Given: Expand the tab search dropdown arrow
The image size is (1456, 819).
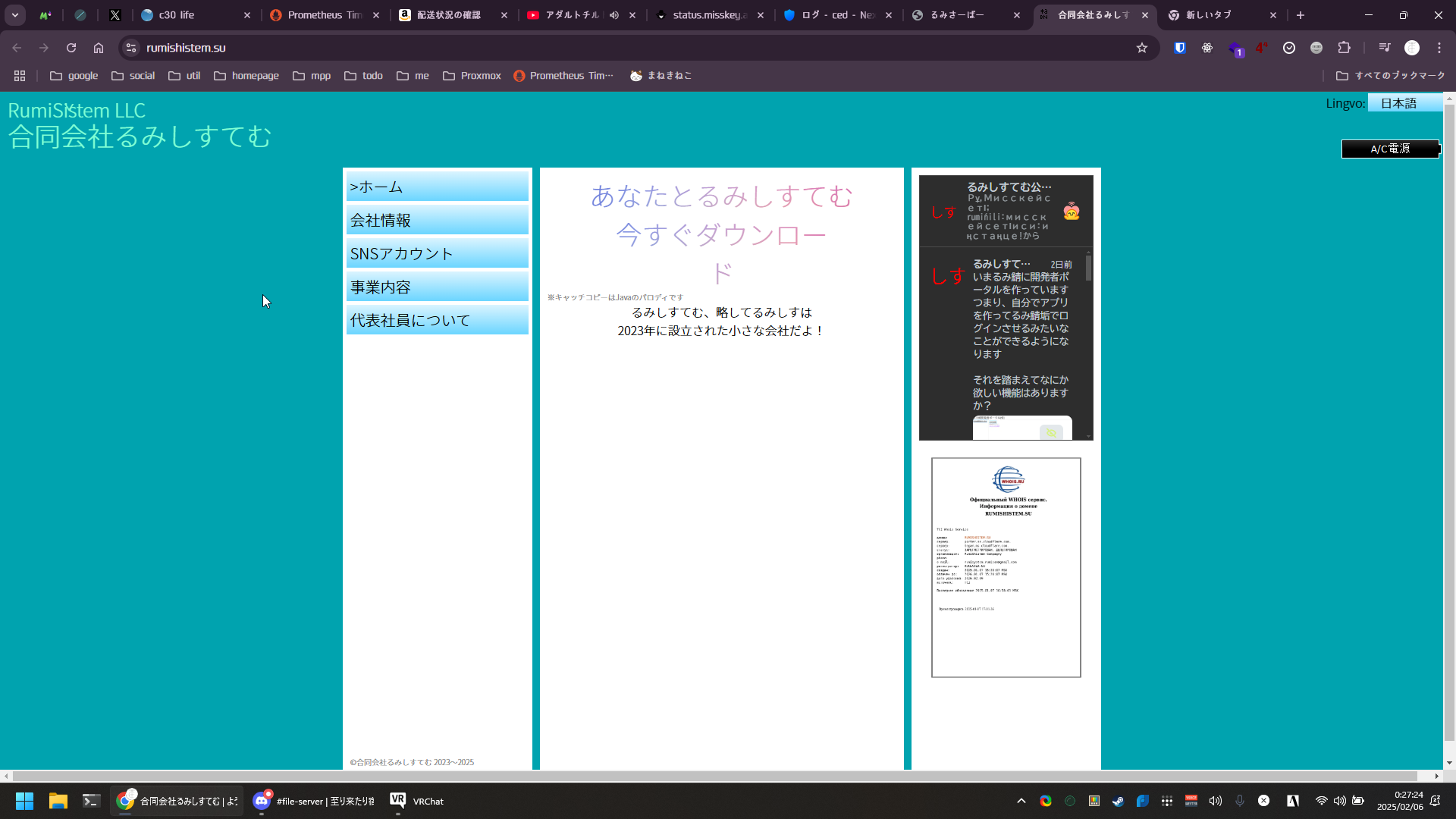Looking at the screenshot, I should coord(15,15).
